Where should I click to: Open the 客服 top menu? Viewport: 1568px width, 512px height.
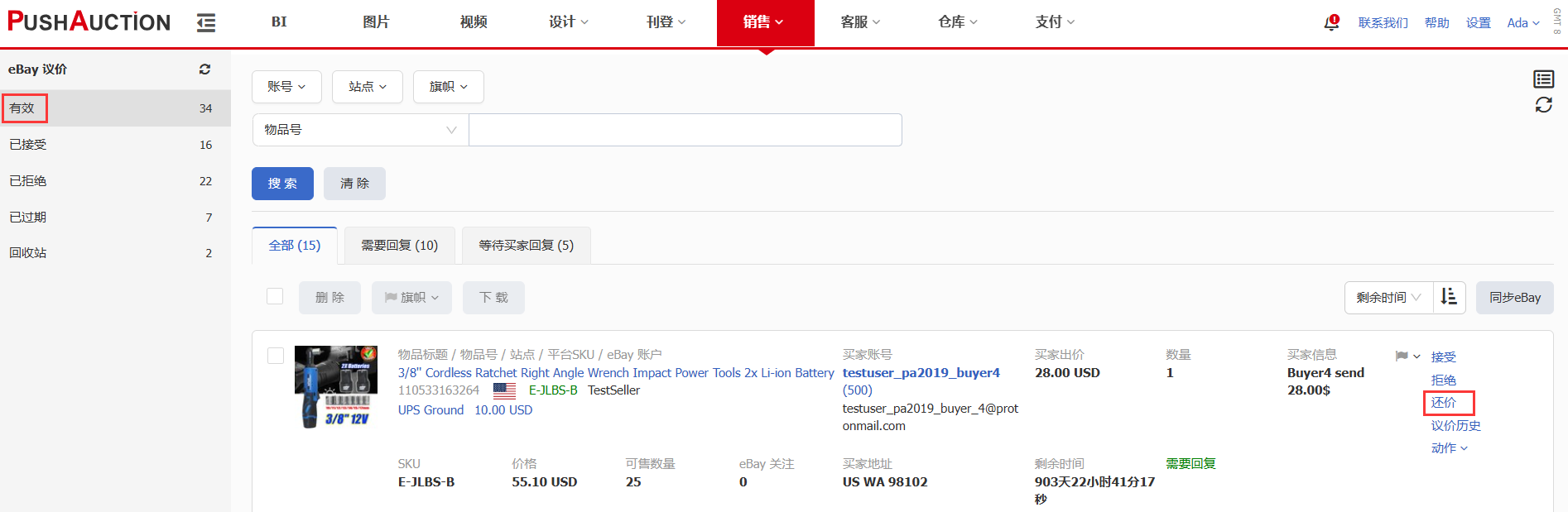pos(859,22)
